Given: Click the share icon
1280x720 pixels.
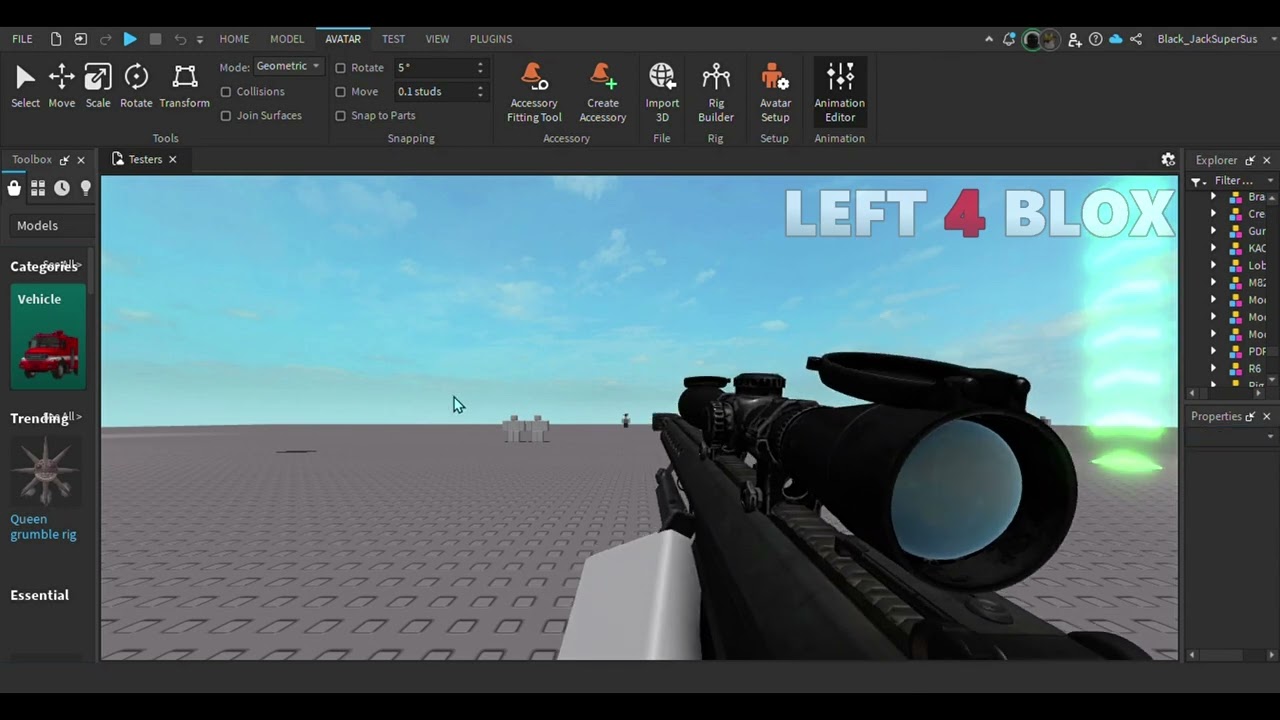Looking at the screenshot, I should coord(1136,39).
